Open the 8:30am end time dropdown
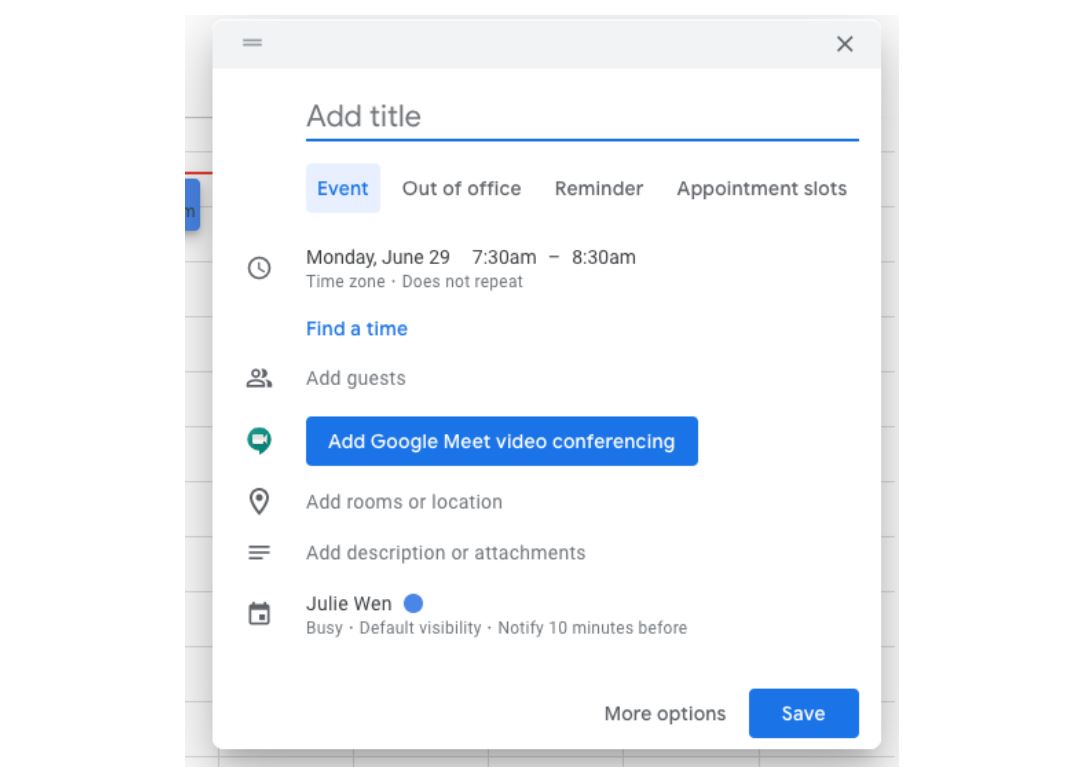 click(603, 257)
